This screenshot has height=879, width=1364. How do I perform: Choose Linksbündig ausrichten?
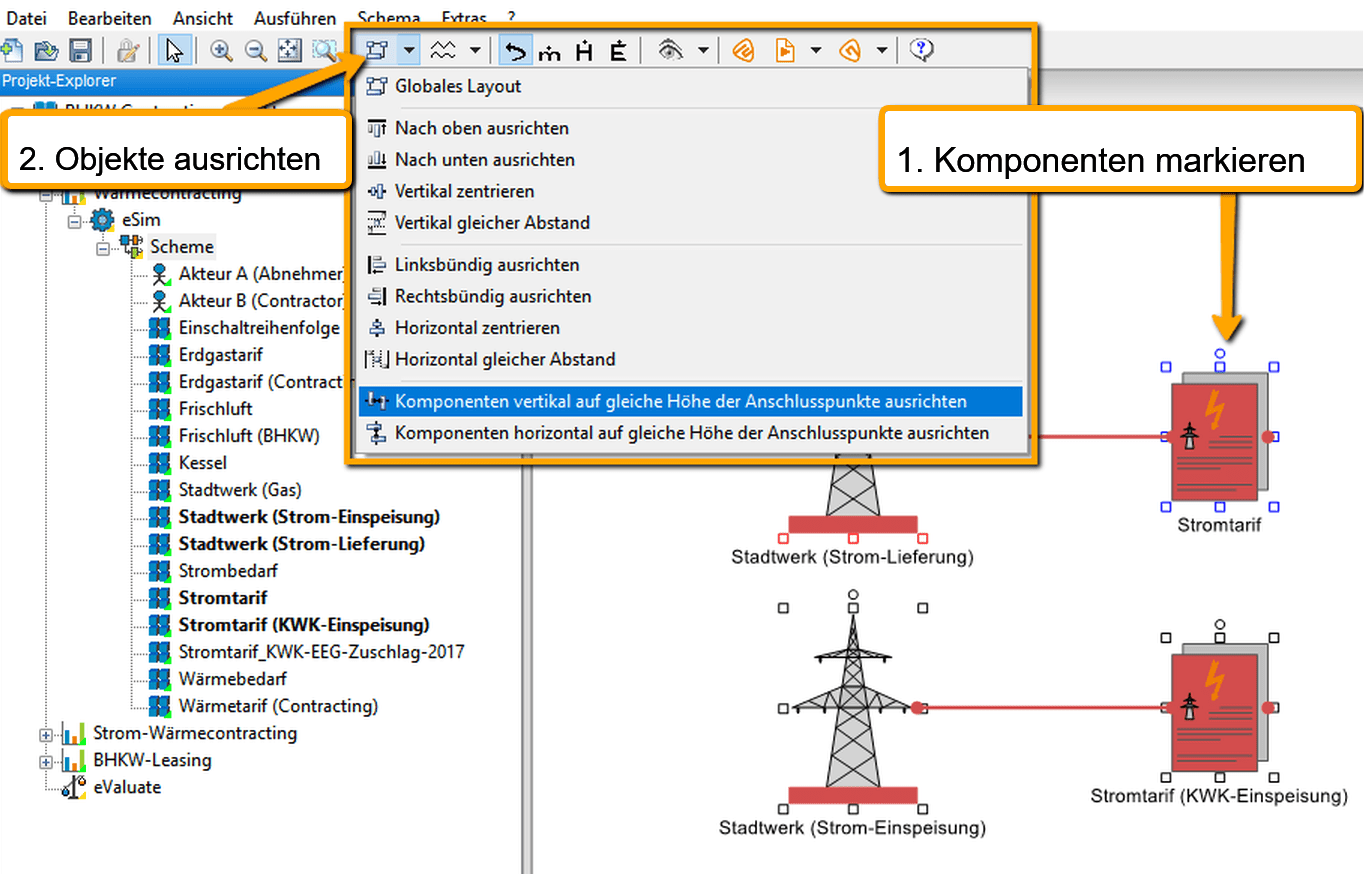click(x=690, y=265)
